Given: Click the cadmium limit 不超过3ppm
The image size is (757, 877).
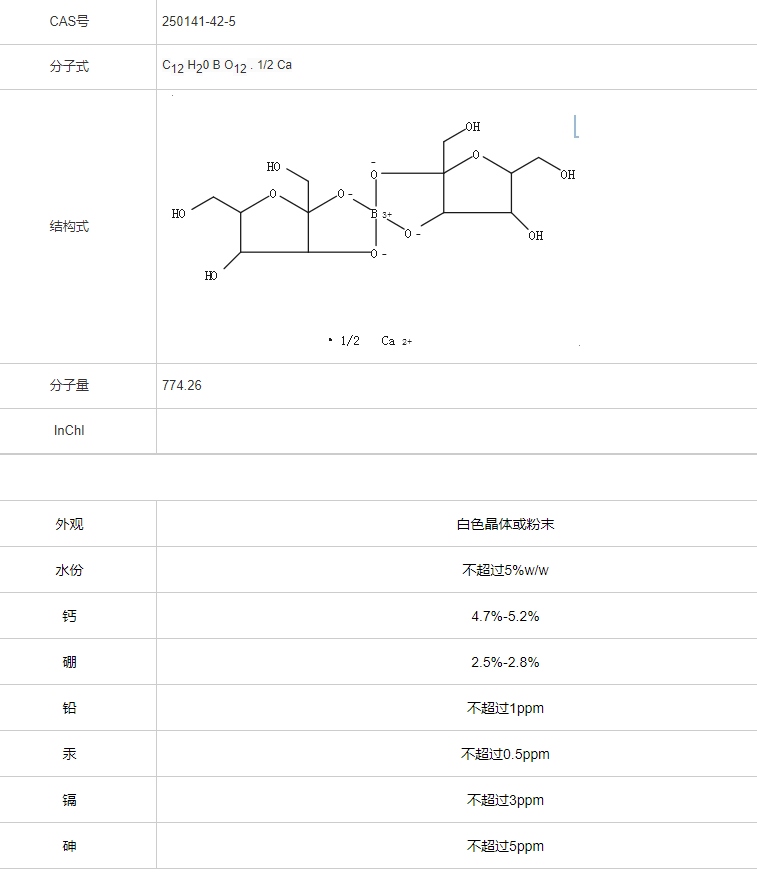Looking at the screenshot, I should pos(505,800).
